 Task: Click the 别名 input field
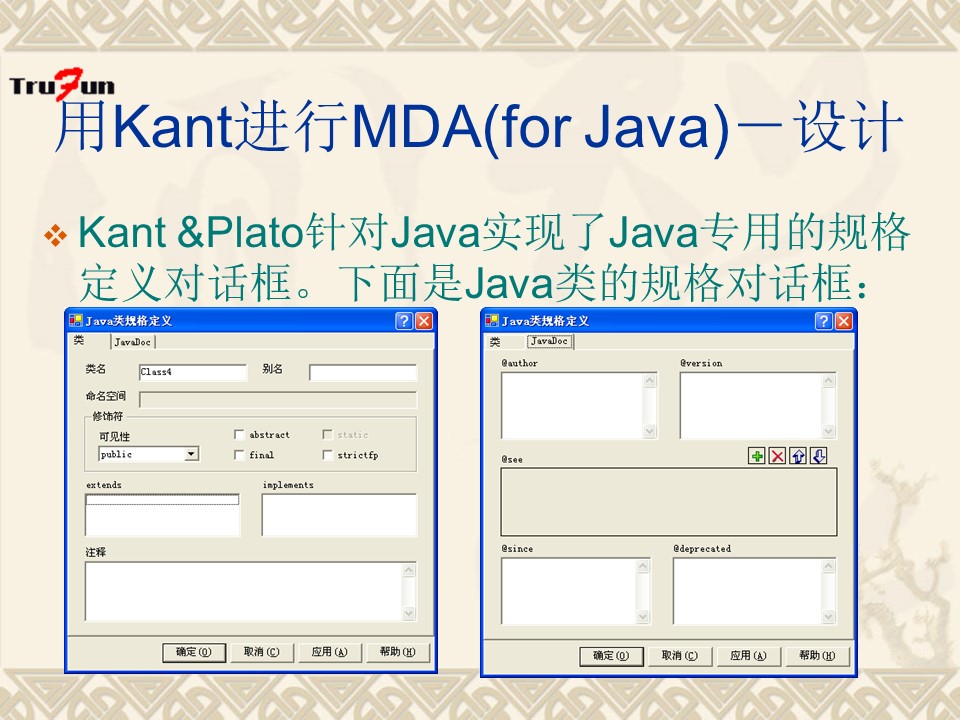coord(363,372)
